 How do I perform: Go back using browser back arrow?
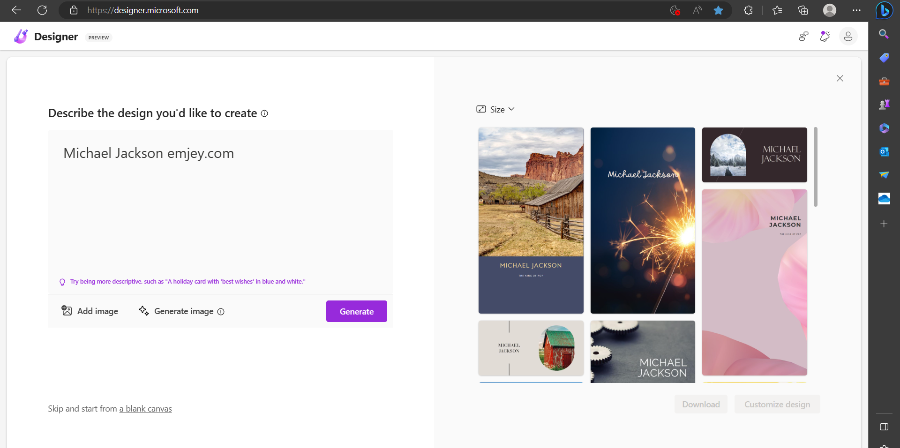point(16,10)
